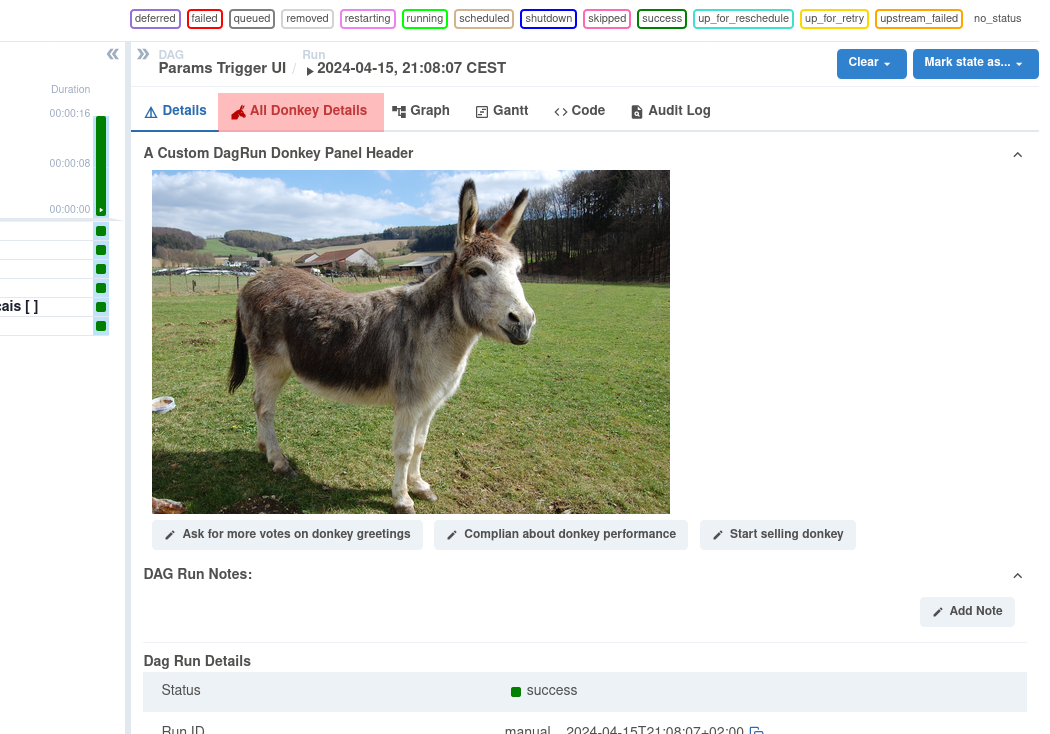The width and height of the screenshot is (1050, 734).
Task: Filter by up_for_reschedule status badge
Action: click(x=743, y=19)
